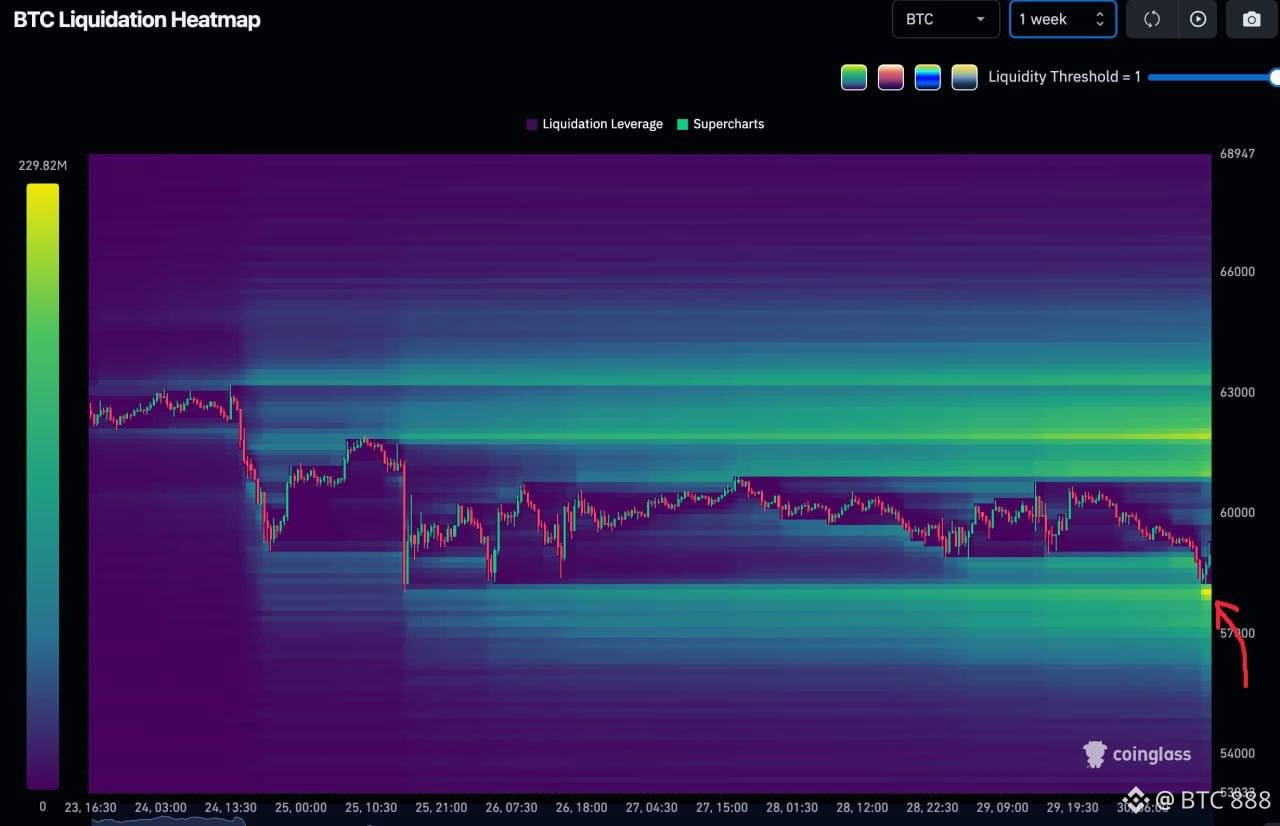1280x826 pixels.
Task: Click the 23, 16:30 time axis label
Action: [90, 807]
